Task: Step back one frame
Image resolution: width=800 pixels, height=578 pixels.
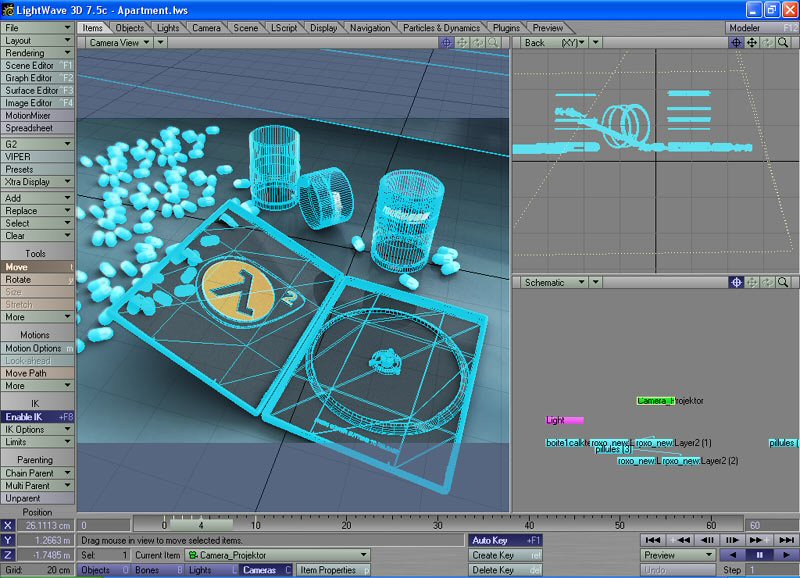Action: pos(707,540)
